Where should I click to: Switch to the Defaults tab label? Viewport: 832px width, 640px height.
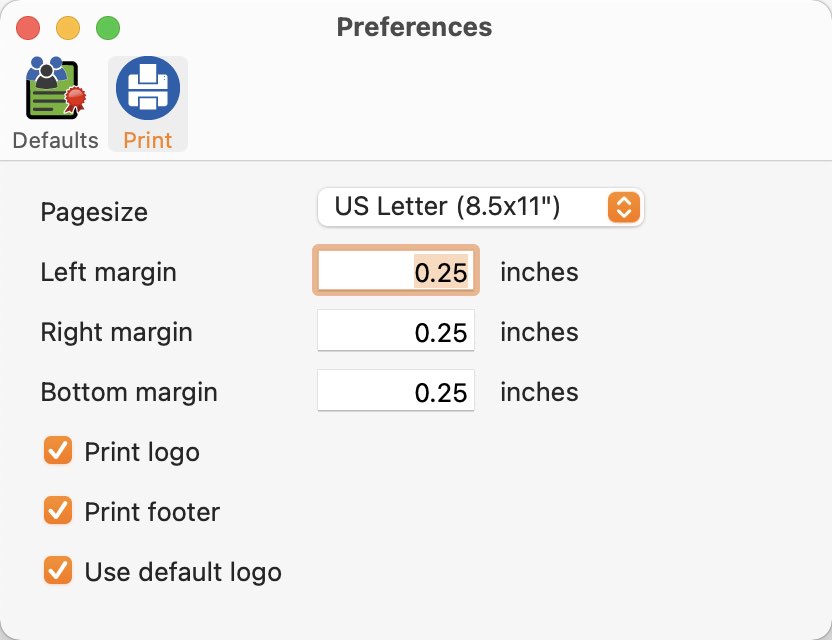(x=55, y=140)
